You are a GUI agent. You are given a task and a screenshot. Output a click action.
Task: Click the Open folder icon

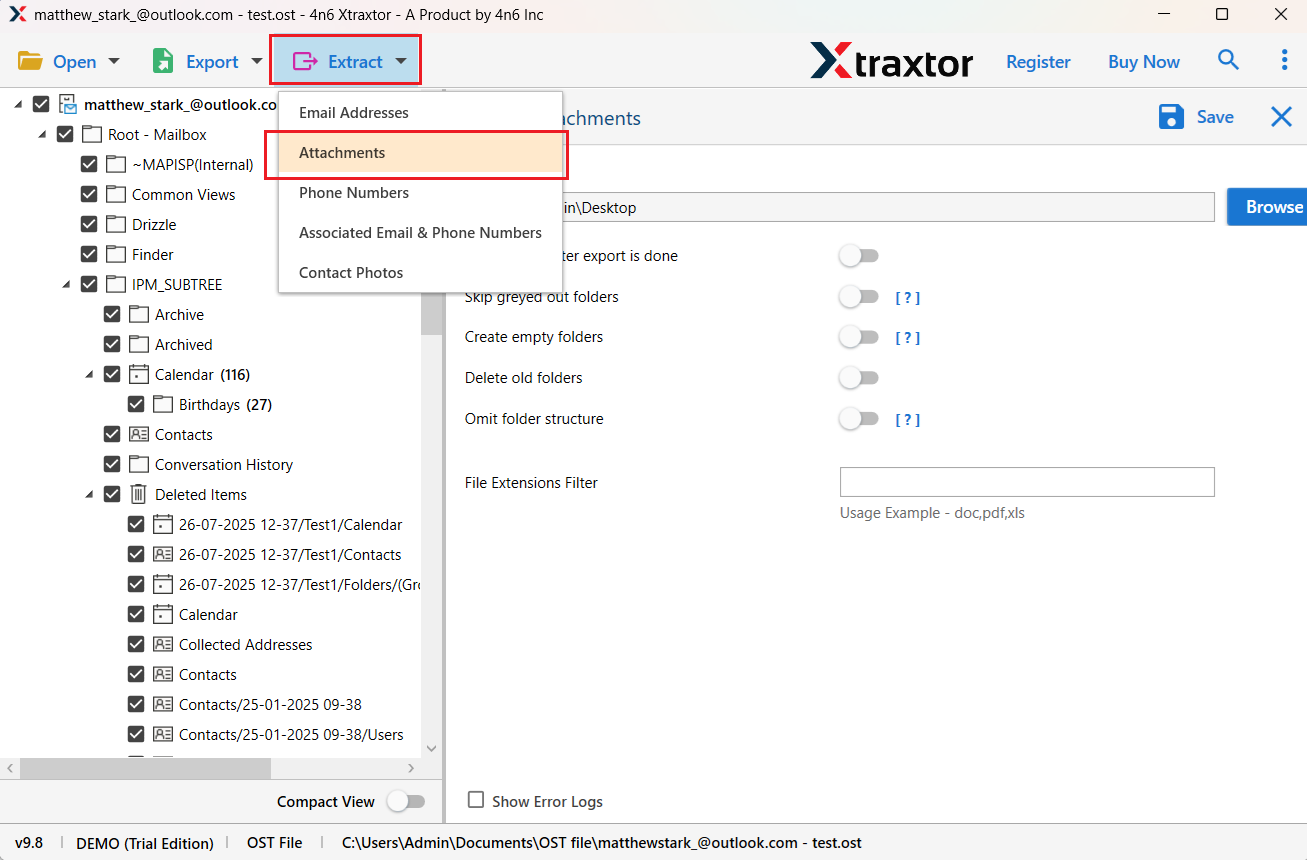click(30, 62)
